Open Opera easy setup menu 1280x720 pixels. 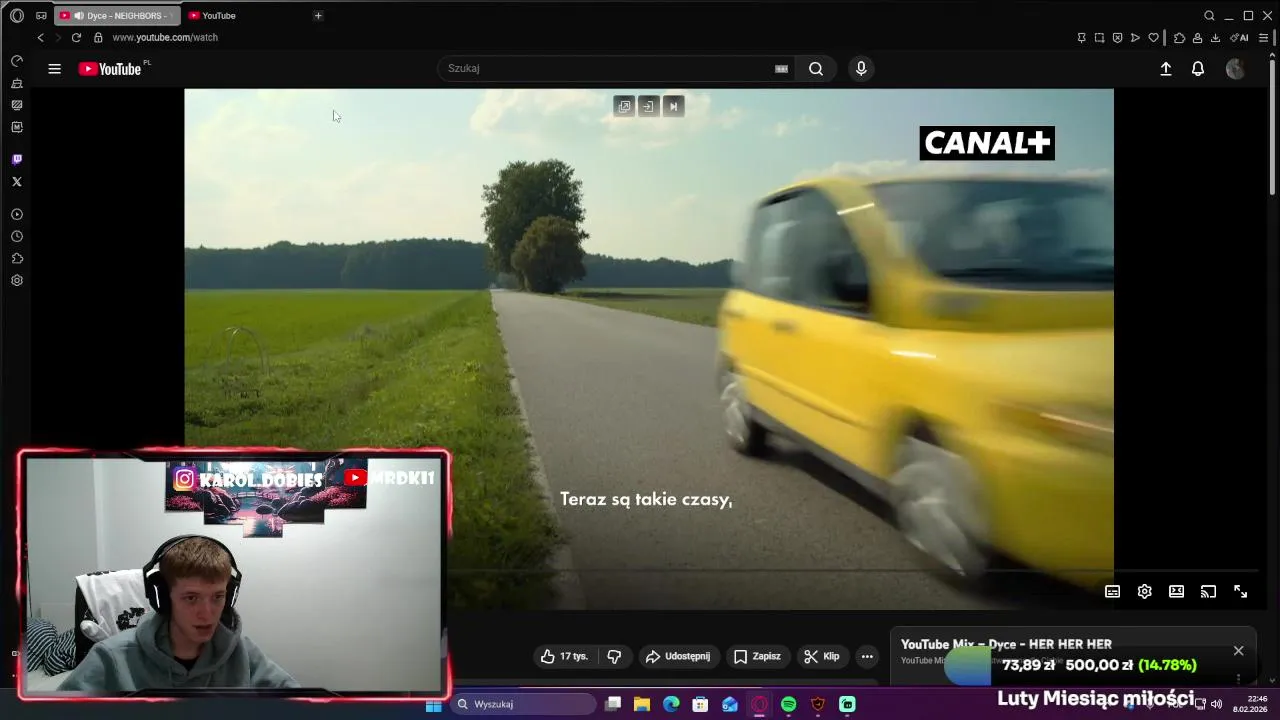click(x=1263, y=38)
